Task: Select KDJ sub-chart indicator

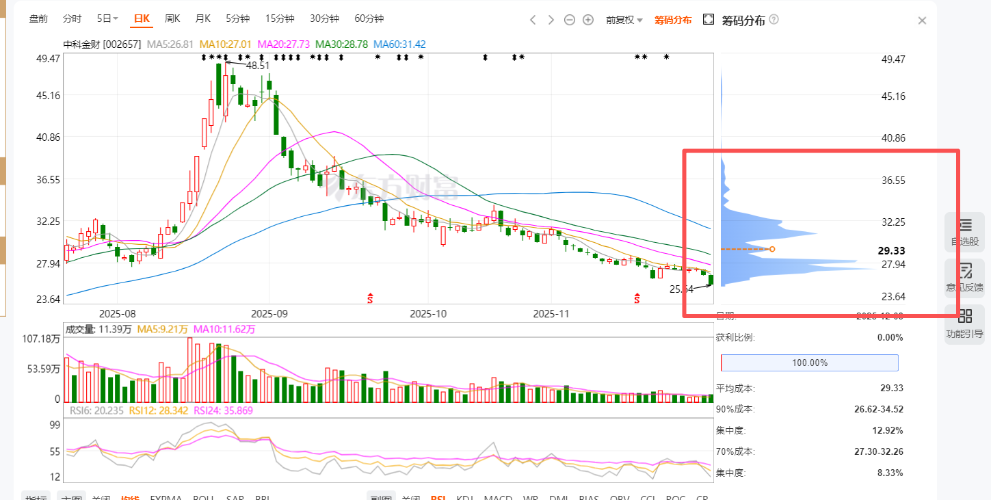Action: 465,496
